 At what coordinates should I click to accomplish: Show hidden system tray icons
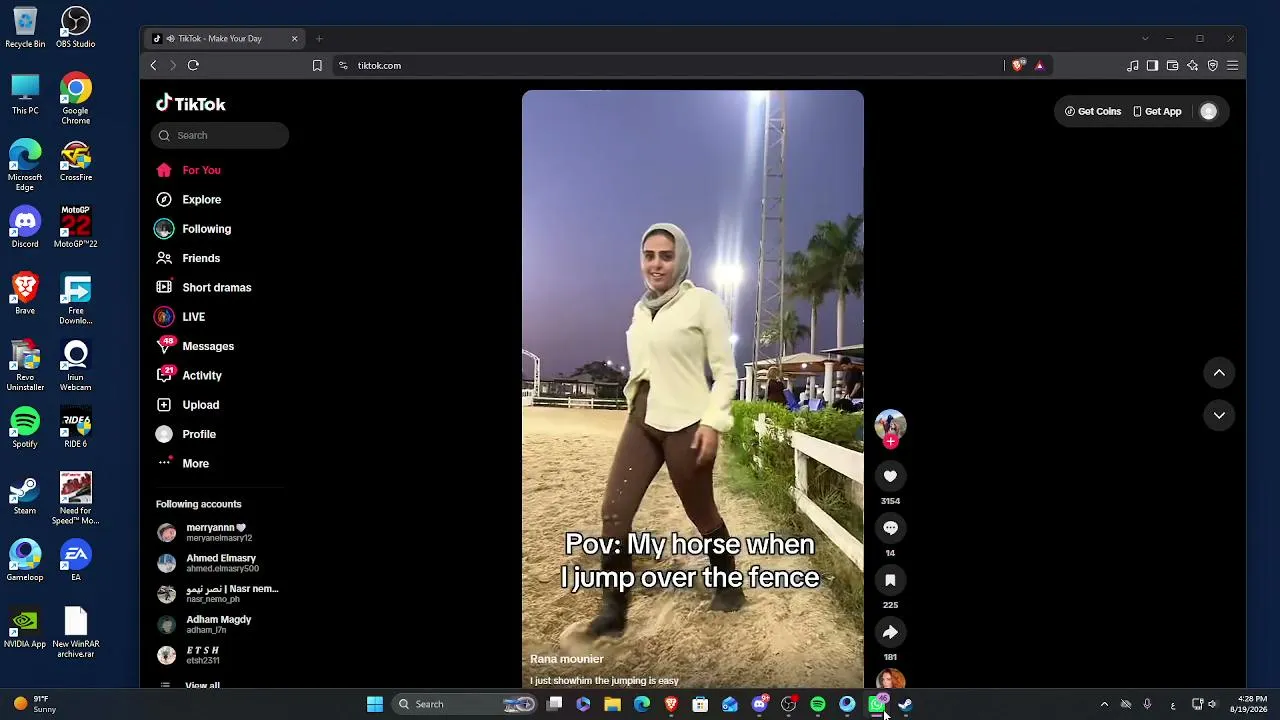1104,705
